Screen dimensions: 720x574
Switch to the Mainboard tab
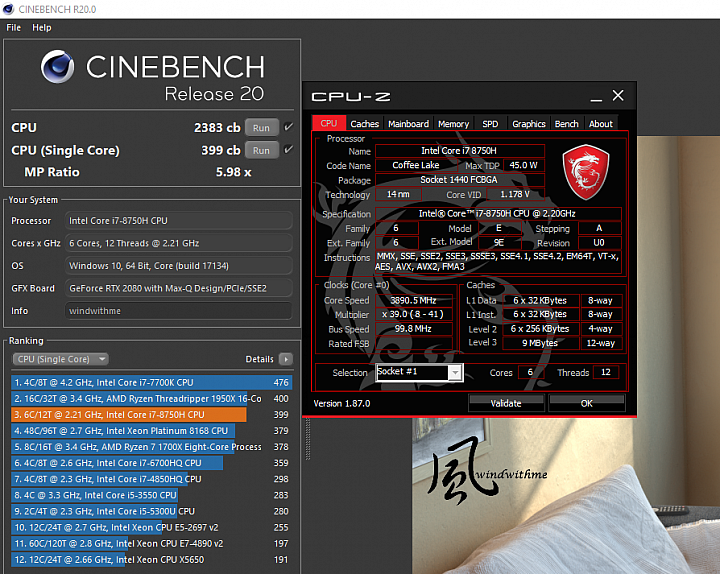click(x=408, y=124)
